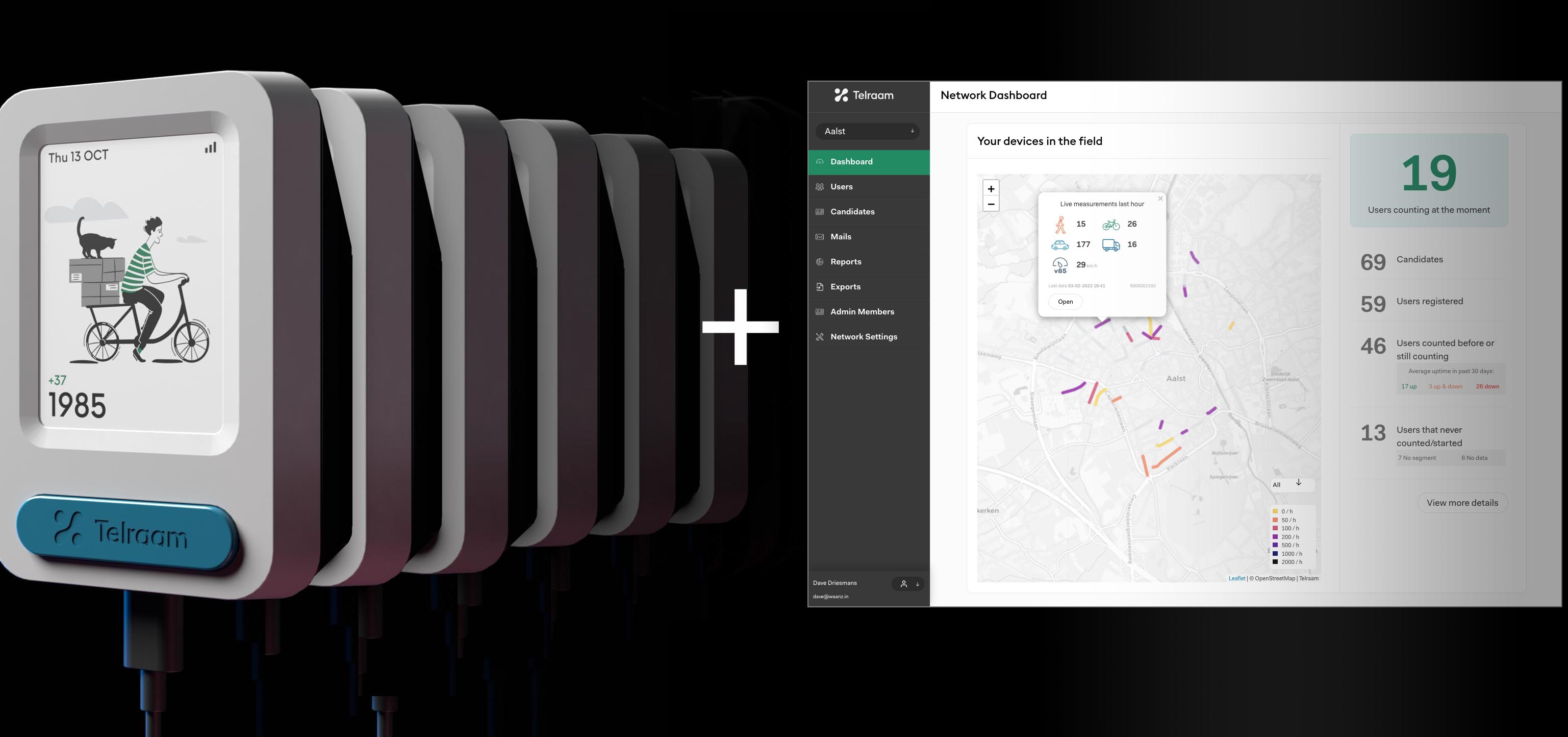Click the 7 No segment label
The image size is (1568, 737).
coord(1417,458)
